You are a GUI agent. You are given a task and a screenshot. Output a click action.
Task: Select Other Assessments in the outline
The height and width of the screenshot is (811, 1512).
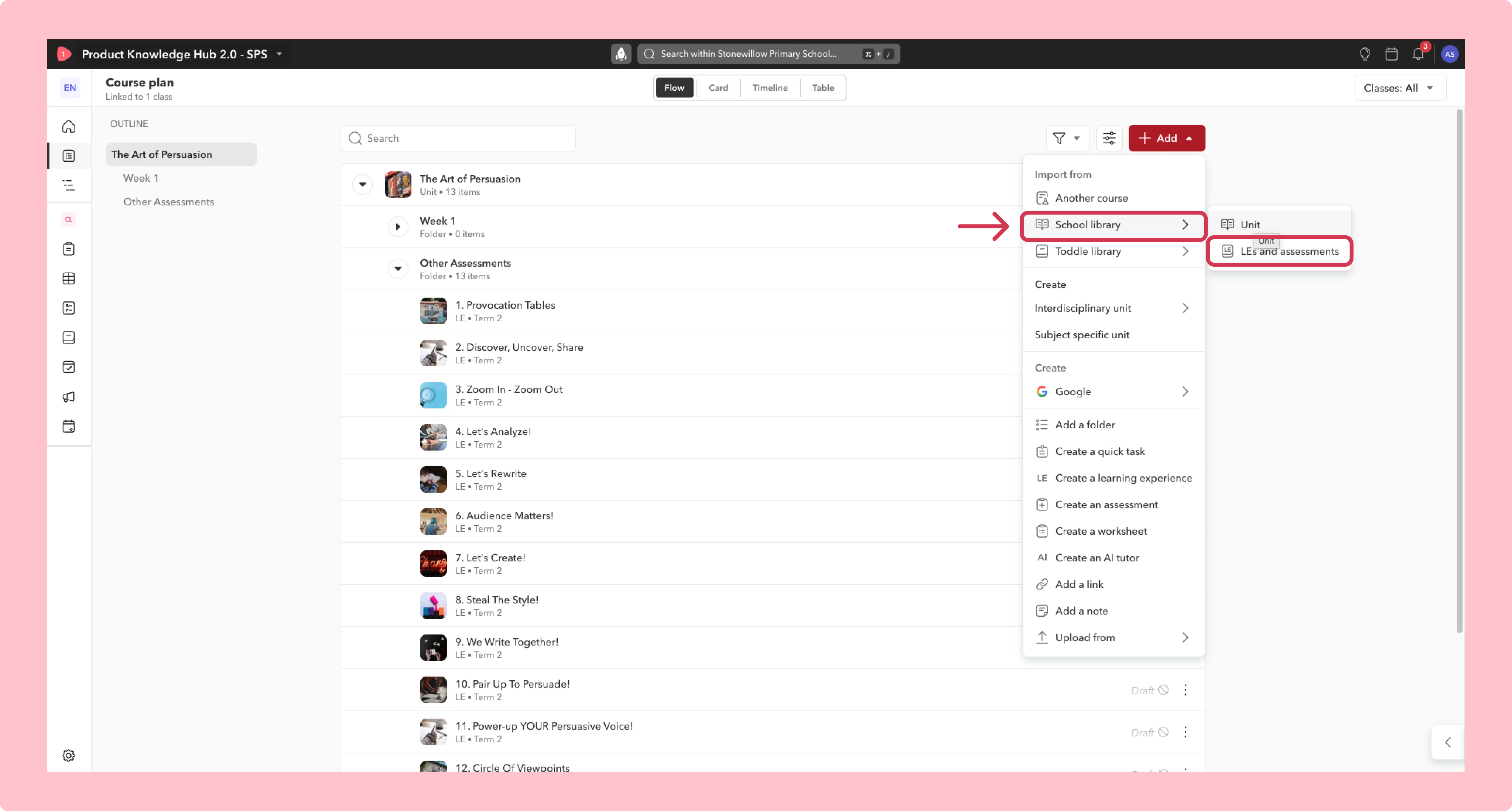169,202
